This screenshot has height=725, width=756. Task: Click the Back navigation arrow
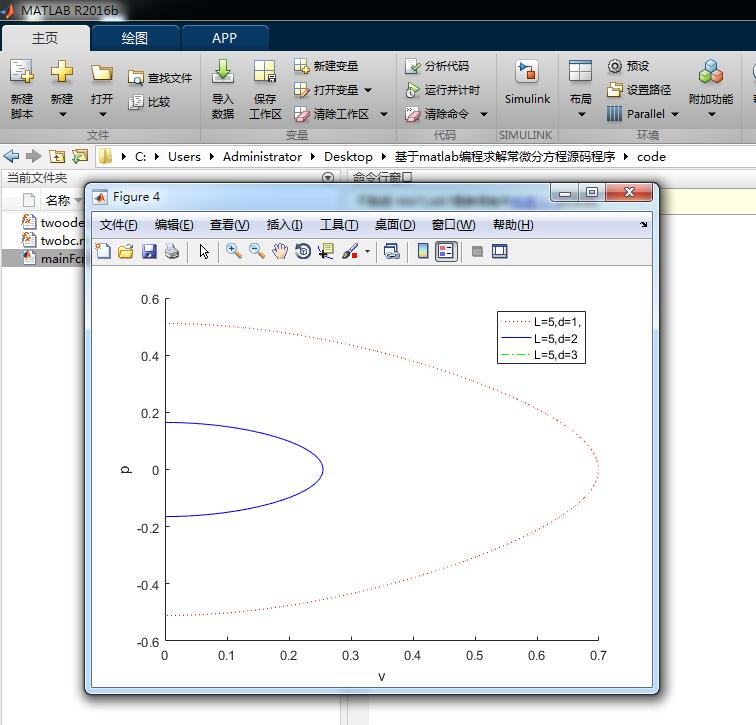tap(11, 156)
